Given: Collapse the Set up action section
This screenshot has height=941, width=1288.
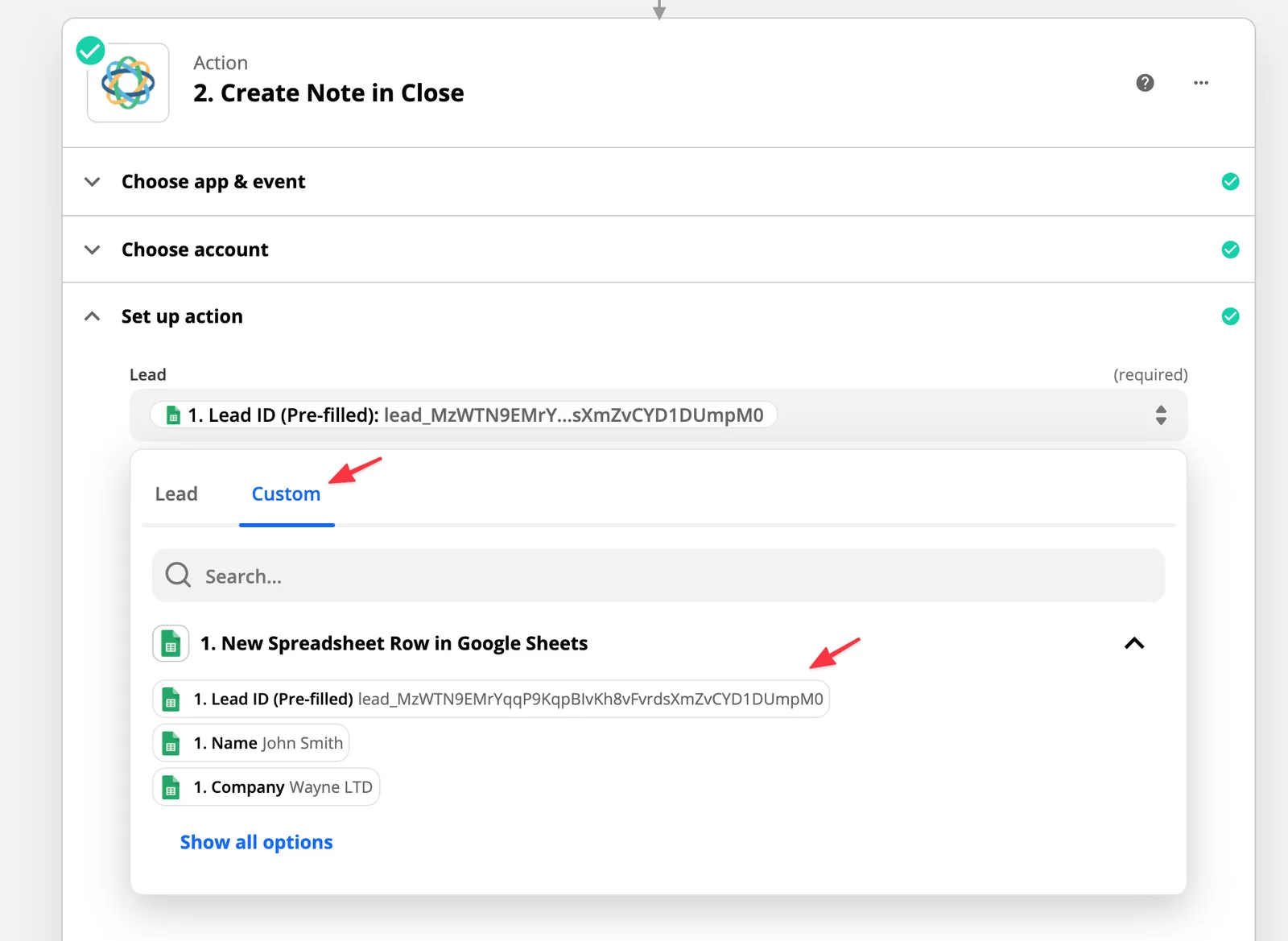Looking at the screenshot, I should point(93,316).
